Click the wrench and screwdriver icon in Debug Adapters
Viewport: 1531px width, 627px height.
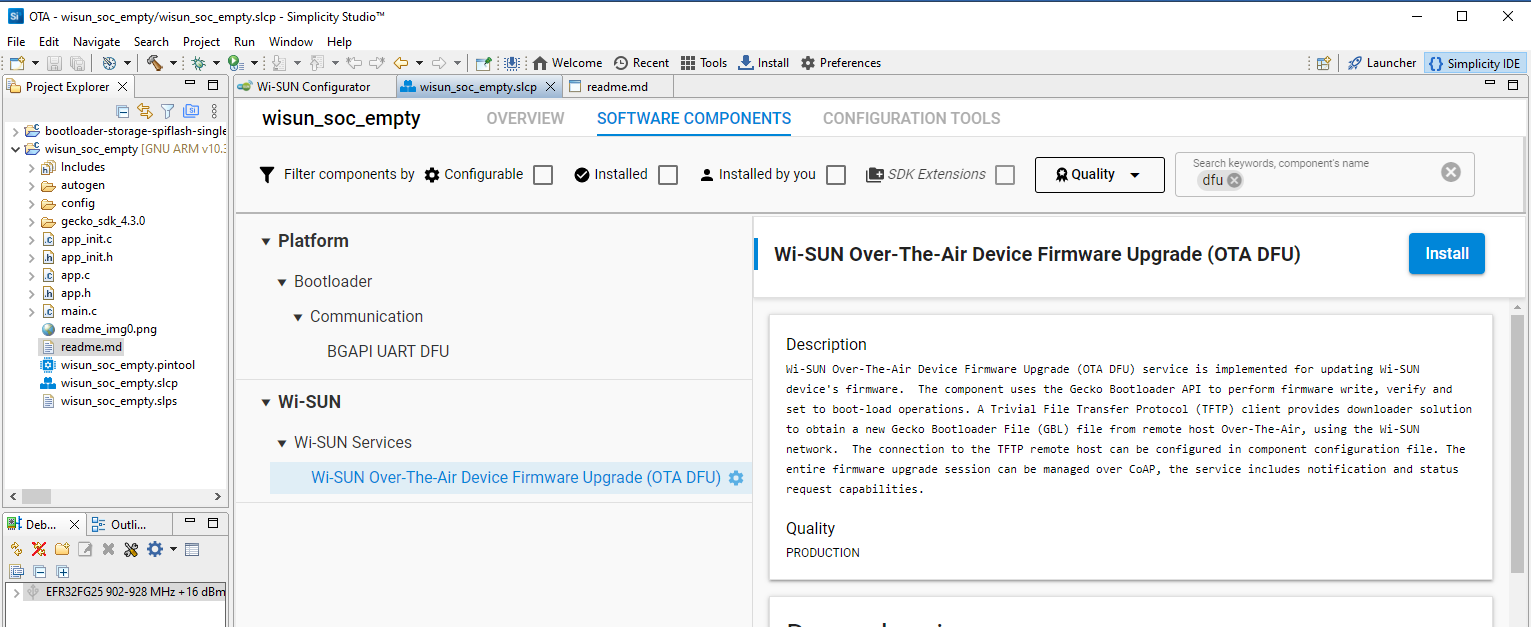131,549
